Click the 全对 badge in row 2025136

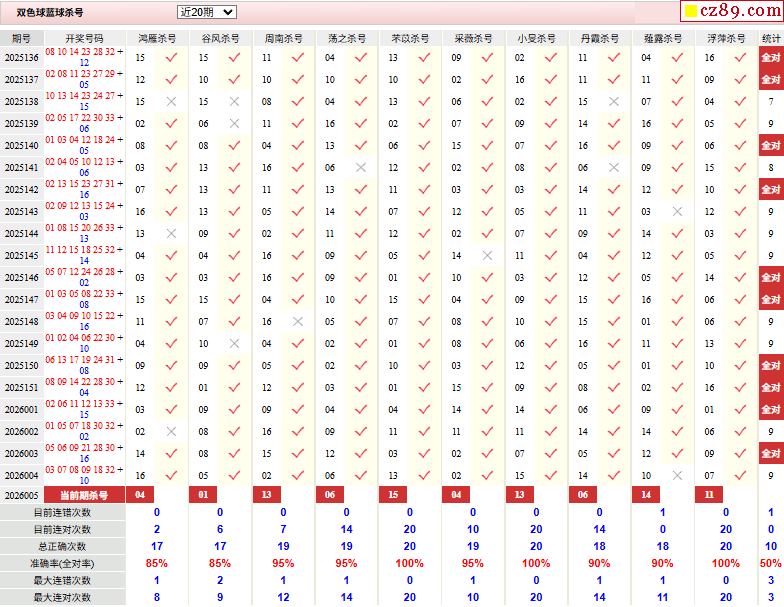(770, 58)
